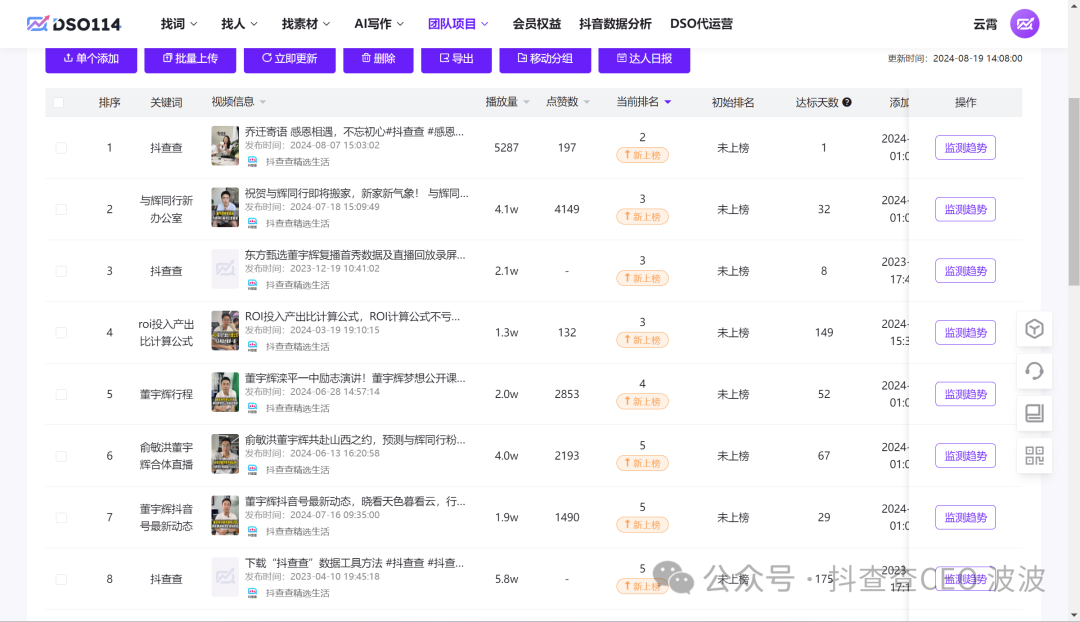Open the DSO代运营 page
Screen dimensions: 1080x622
click(701, 24)
